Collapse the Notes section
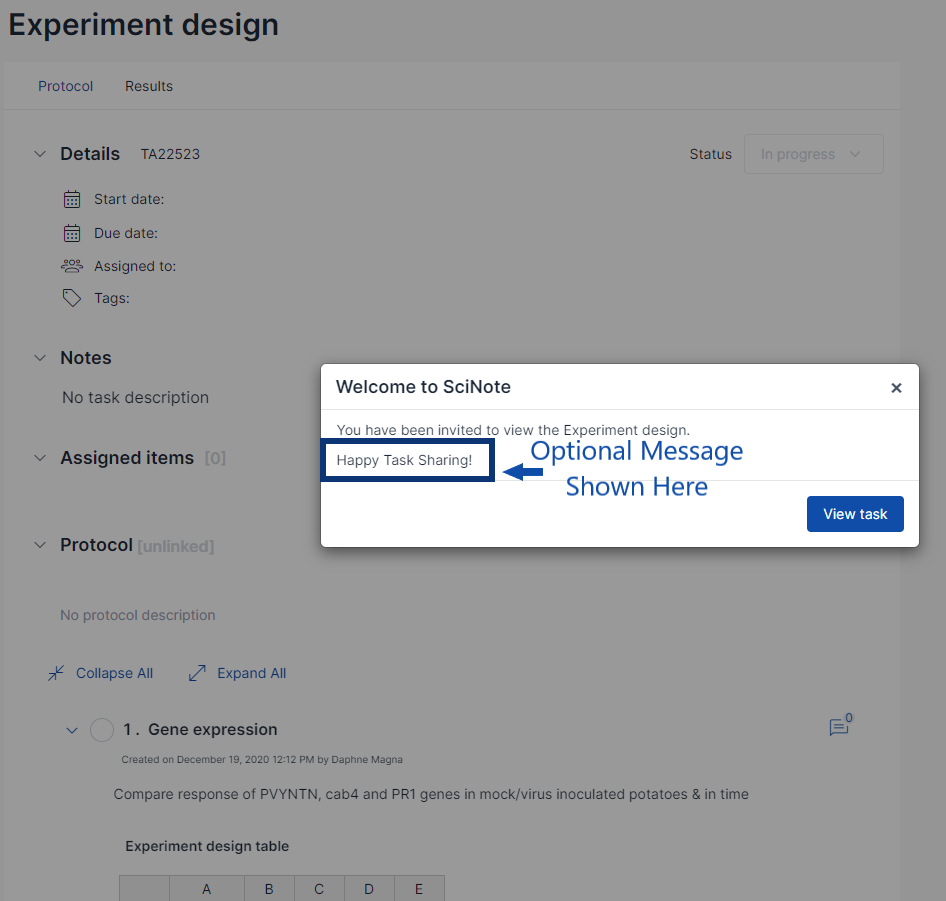 click(x=40, y=358)
